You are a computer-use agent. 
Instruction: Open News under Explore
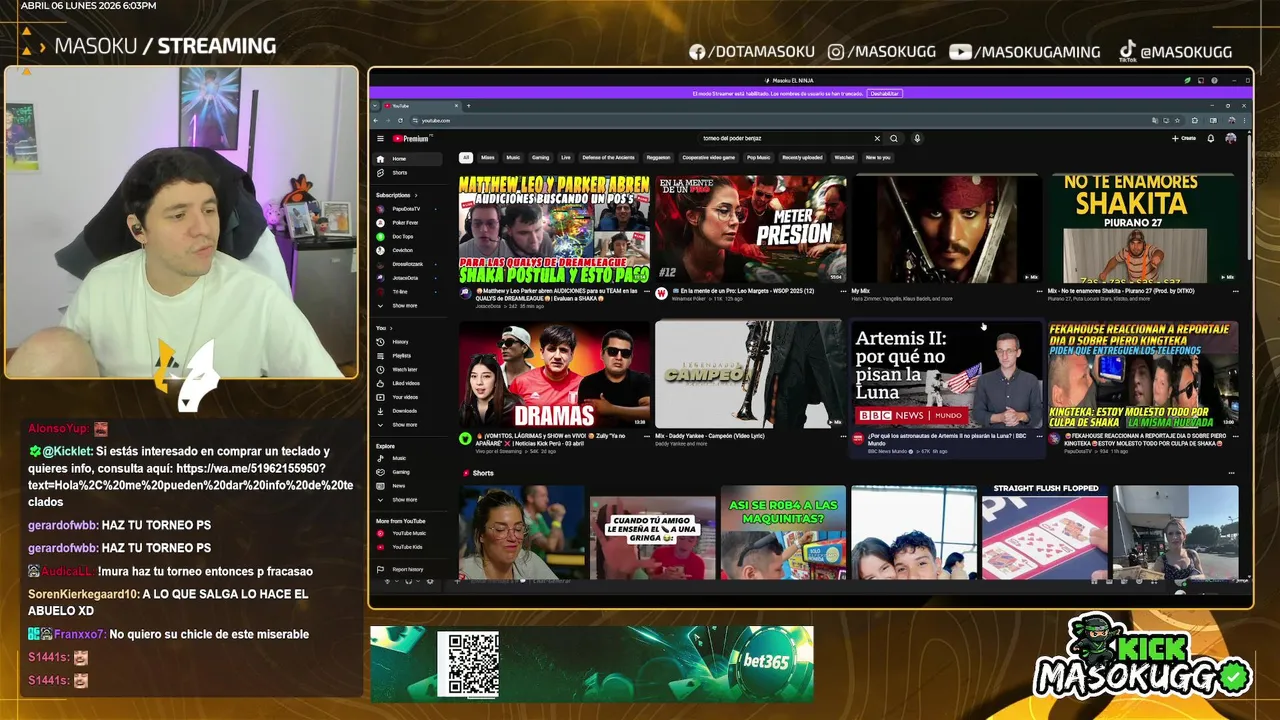407,486
